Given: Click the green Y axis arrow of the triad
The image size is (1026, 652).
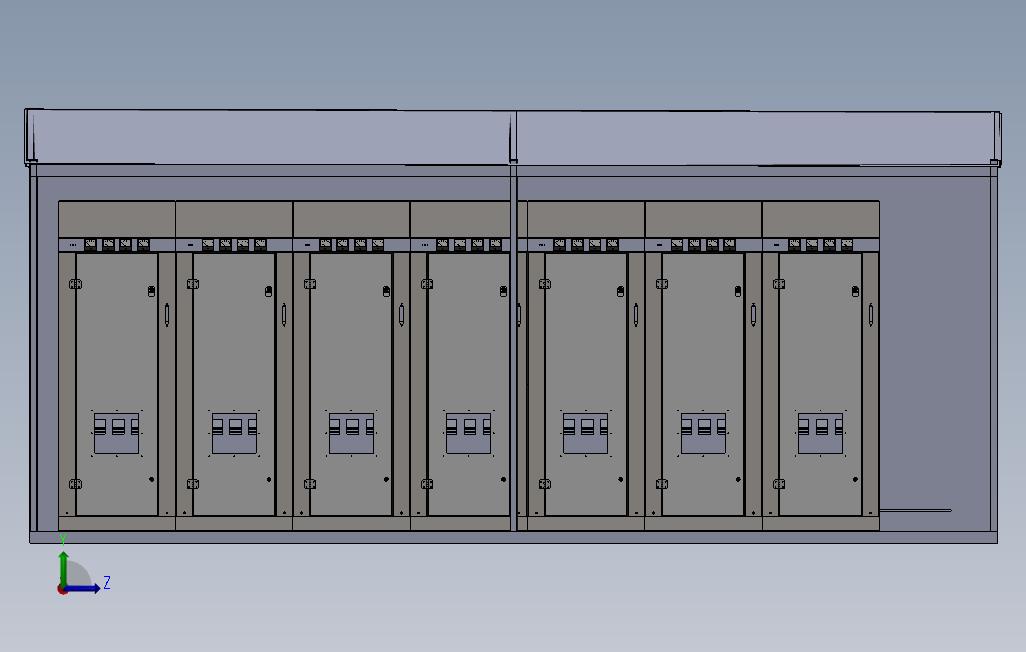Looking at the screenshot, I should tap(63, 568).
